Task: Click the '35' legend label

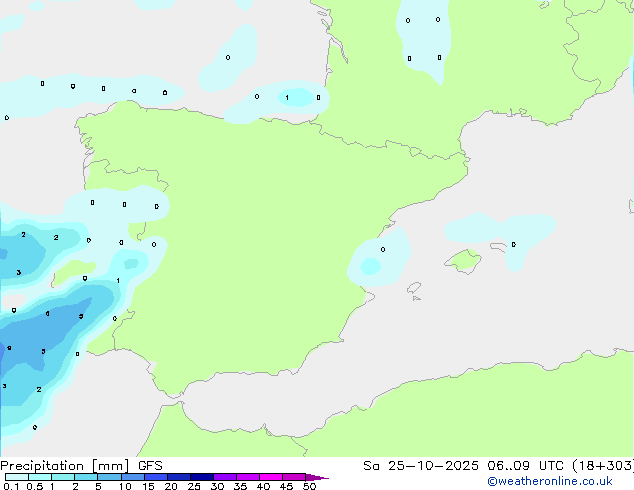Action: (240, 486)
